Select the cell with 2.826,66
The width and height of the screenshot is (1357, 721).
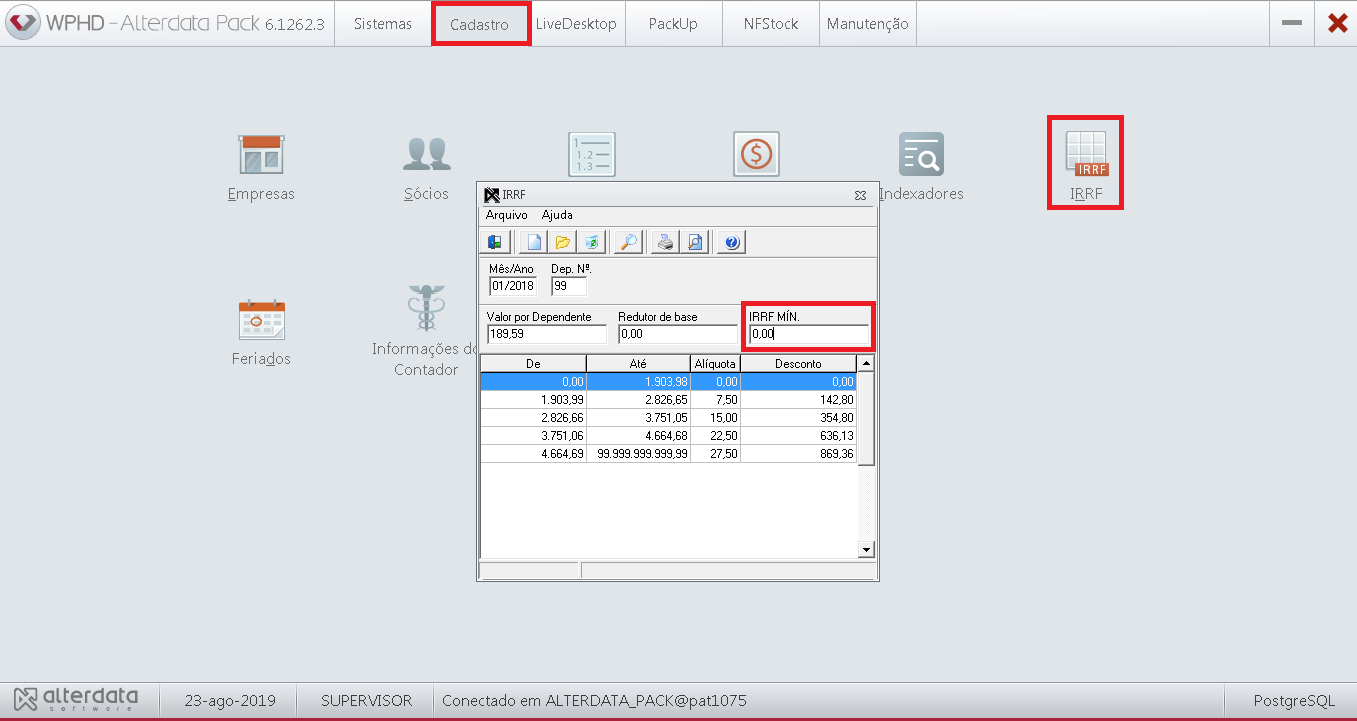(533, 417)
